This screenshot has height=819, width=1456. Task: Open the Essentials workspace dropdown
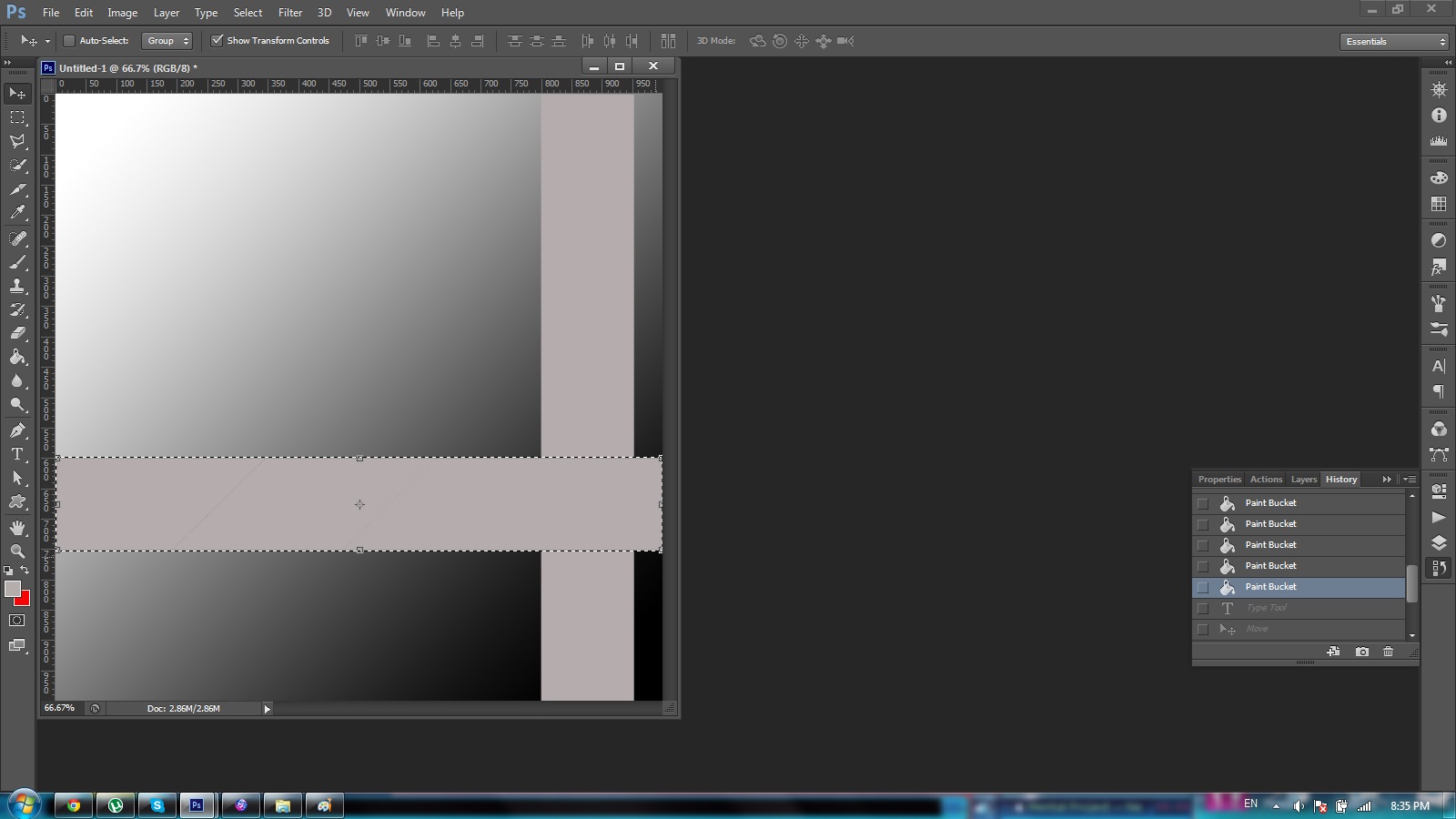click(1395, 42)
